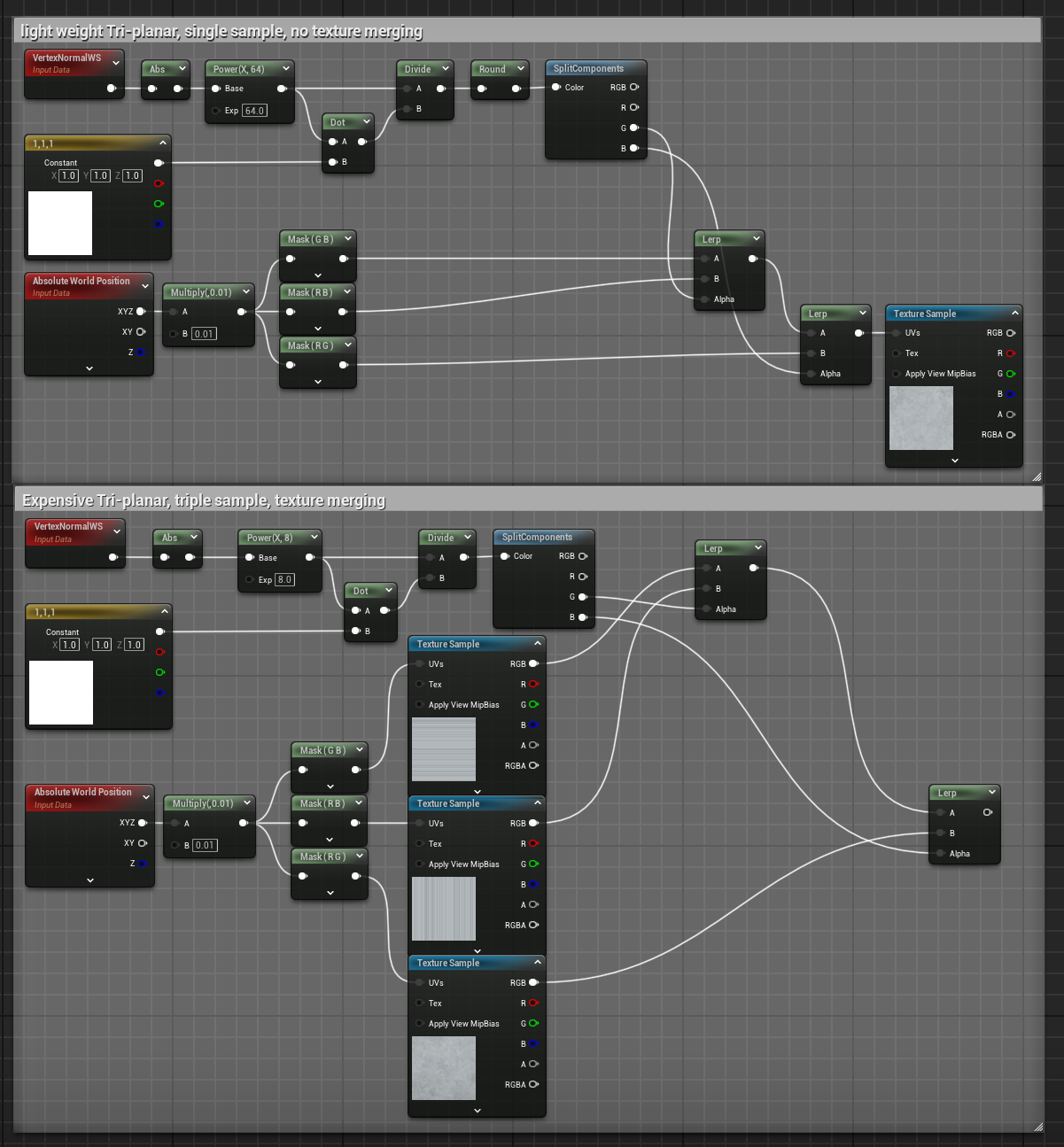Open Mask(GB) chevron in Expensive graph
Viewport: 1064px width, 1147px height.
(360, 749)
